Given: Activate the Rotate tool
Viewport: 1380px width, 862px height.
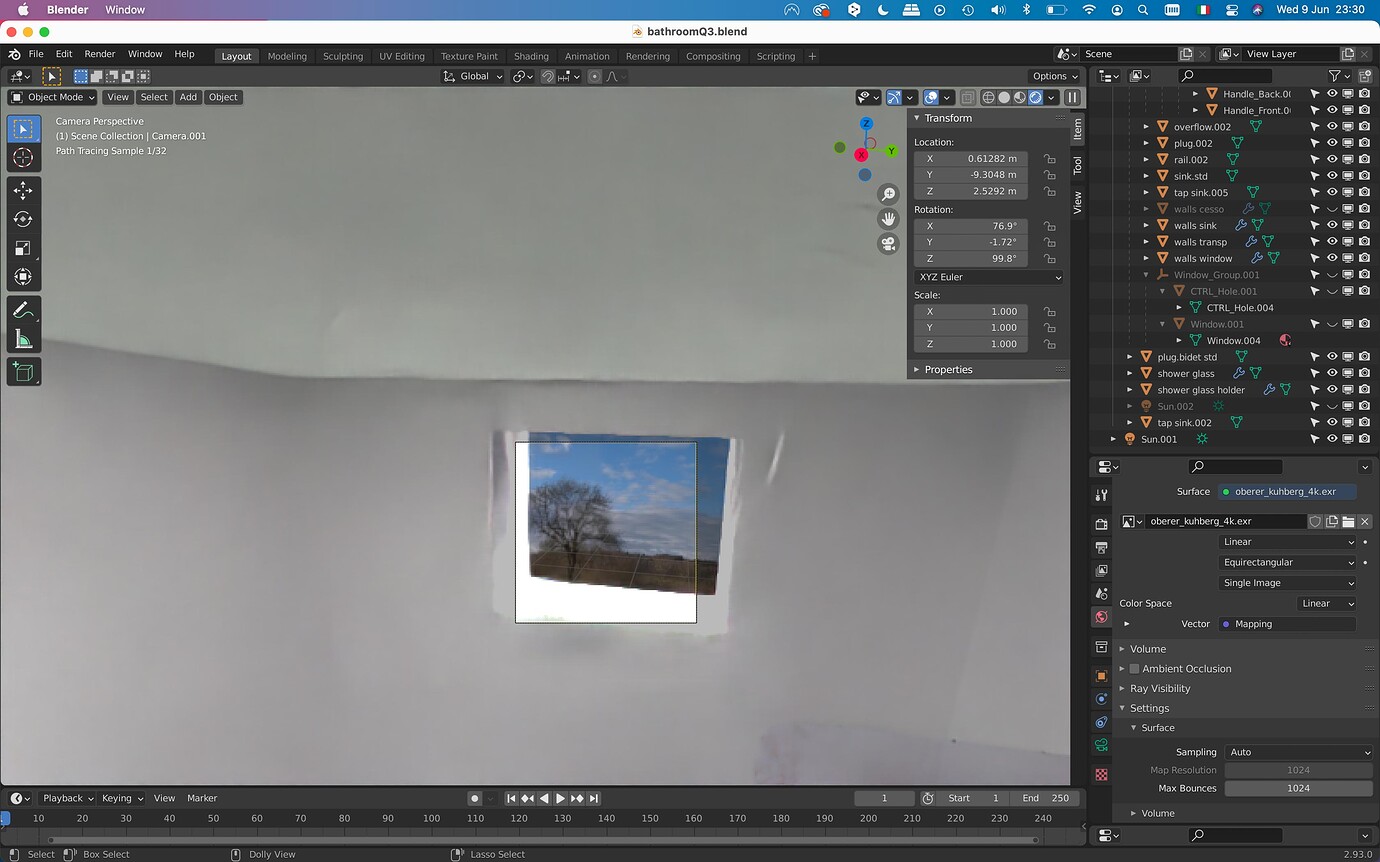Looking at the screenshot, I should pos(23,219).
